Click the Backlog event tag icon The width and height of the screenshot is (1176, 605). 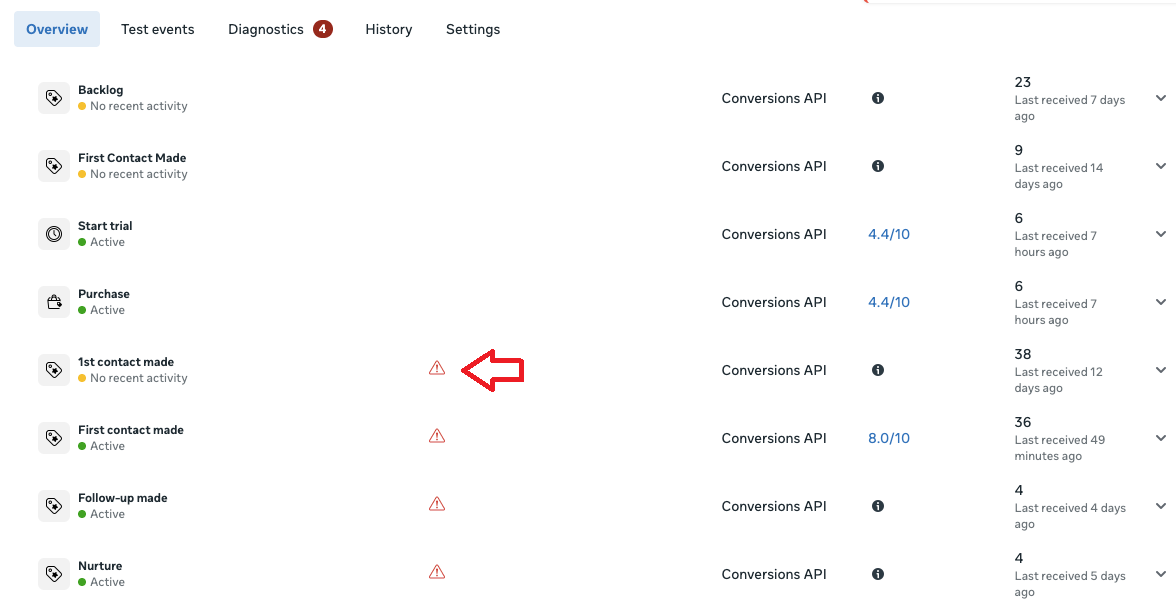54,98
